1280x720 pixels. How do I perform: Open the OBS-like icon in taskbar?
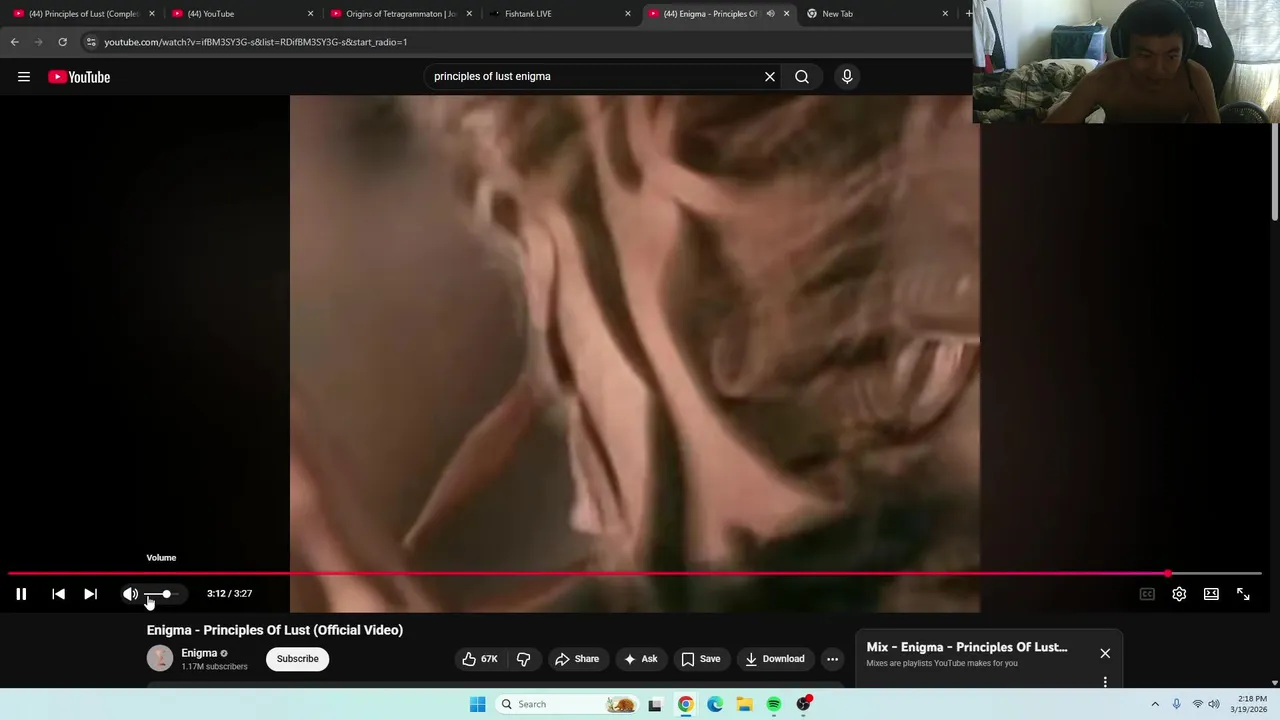pos(803,704)
